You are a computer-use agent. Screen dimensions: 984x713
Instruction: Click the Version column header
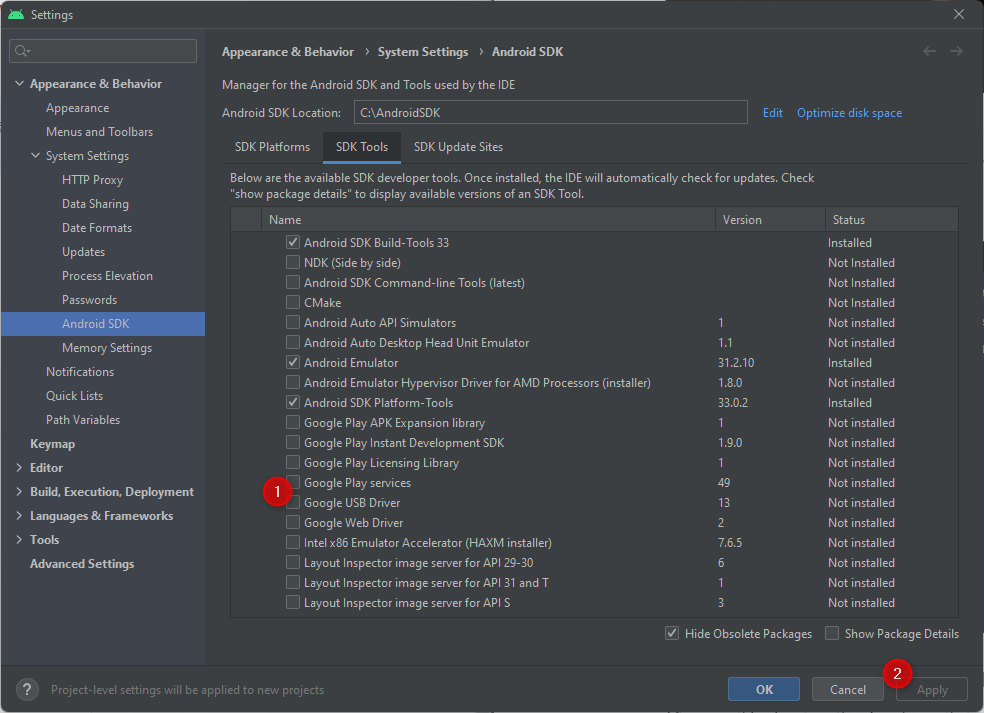point(770,220)
